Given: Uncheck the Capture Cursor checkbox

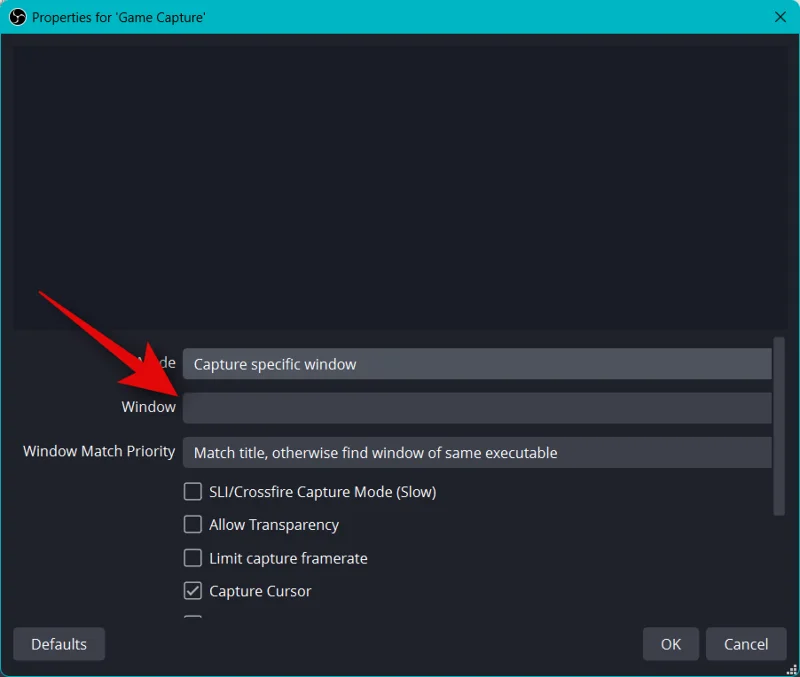Looking at the screenshot, I should 193,591.
